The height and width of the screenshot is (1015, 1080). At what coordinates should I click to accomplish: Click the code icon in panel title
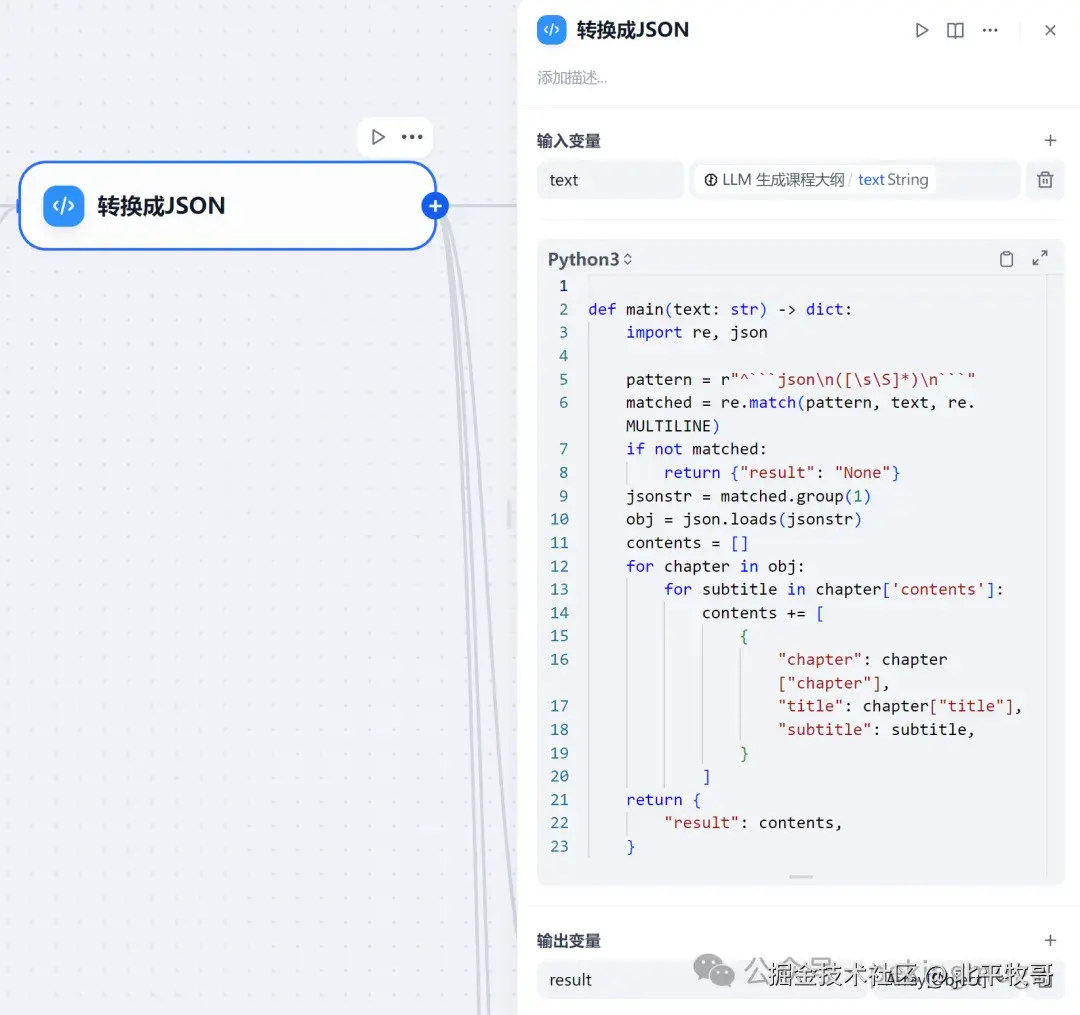point(551,30)
